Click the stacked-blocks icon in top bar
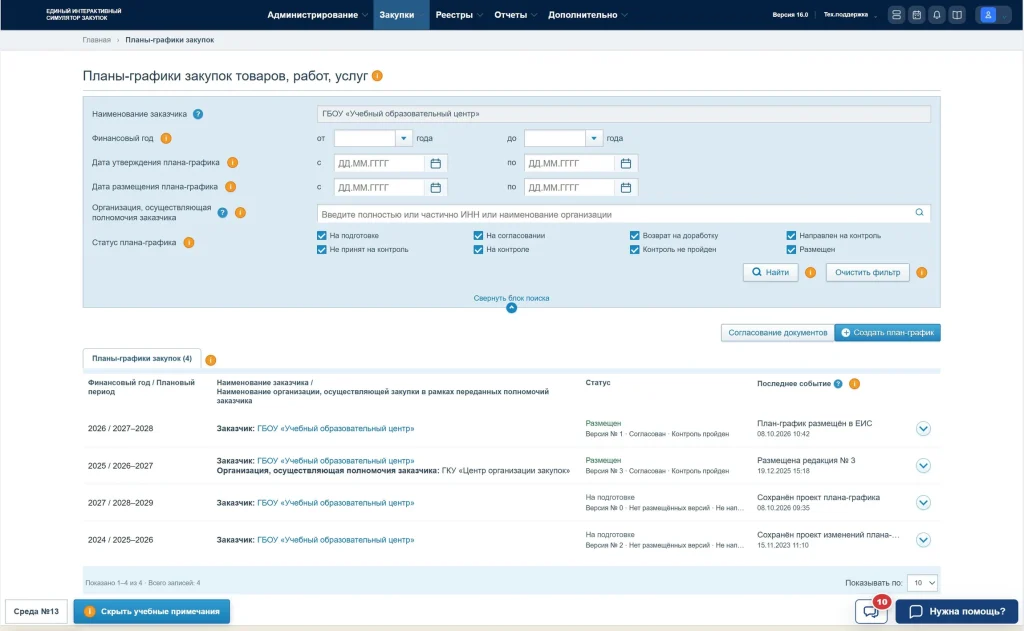The height and width of the screenshot is (631, 1024). tap(897, 15)
